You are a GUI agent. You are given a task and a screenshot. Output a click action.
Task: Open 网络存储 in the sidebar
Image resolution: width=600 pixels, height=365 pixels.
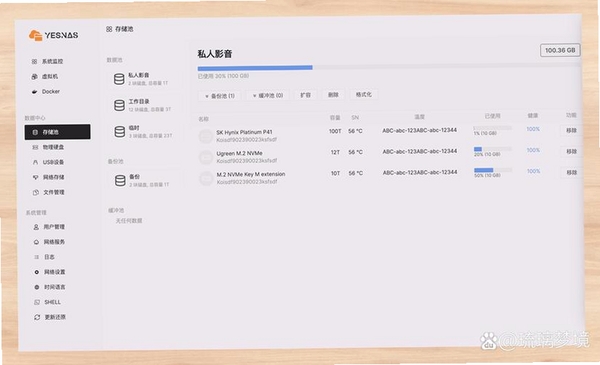[x=54, y=177]
